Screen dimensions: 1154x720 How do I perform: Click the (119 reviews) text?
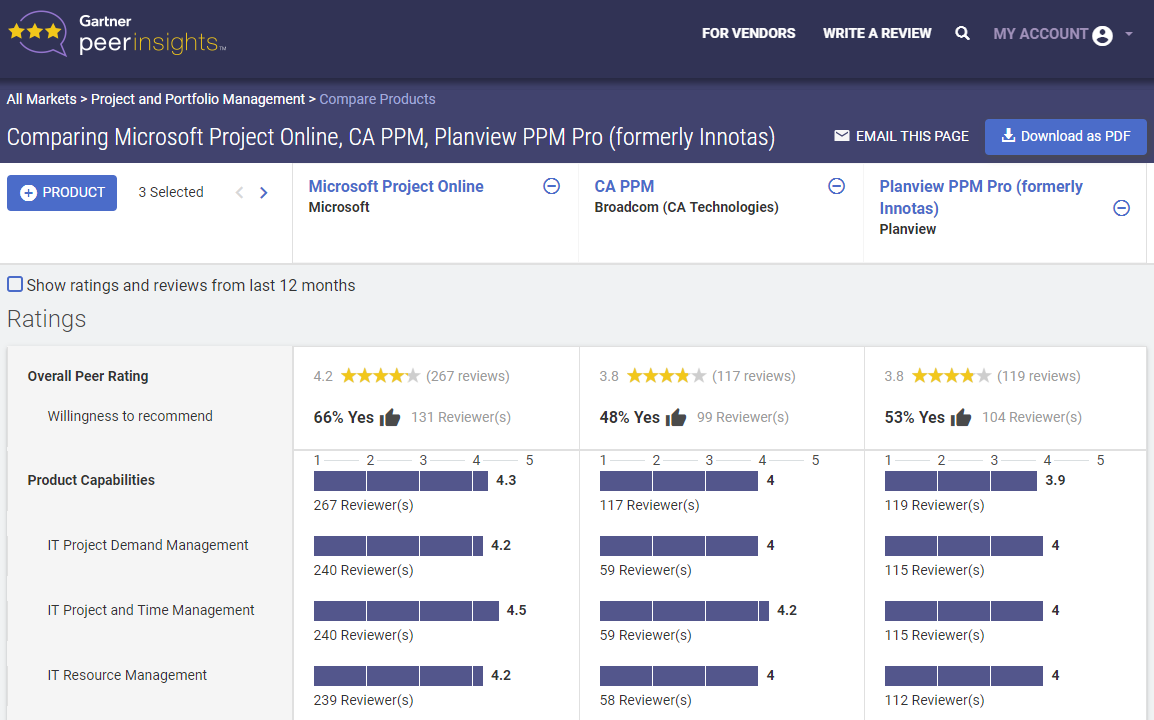[x=1038, y=376]
